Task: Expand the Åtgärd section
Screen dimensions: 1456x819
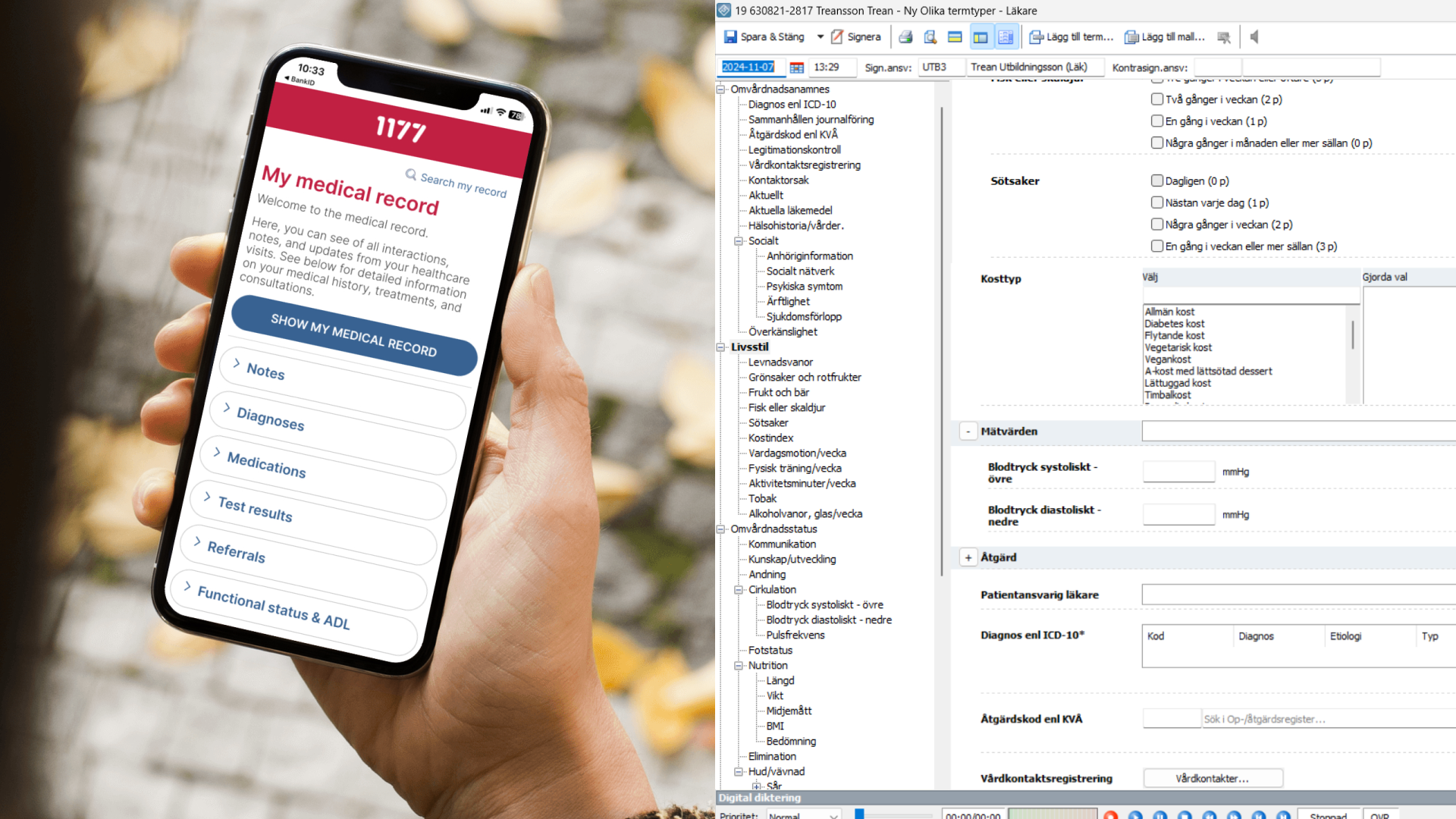Action: (968, 557)
